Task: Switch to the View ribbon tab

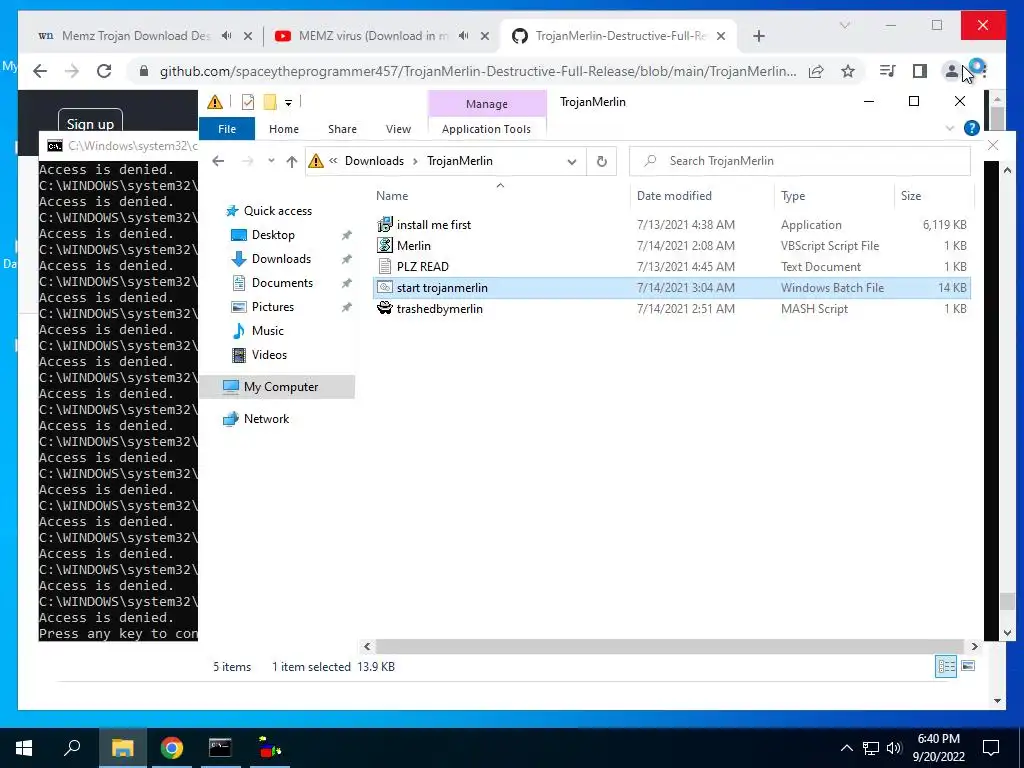Action: (x=398, y=129)
